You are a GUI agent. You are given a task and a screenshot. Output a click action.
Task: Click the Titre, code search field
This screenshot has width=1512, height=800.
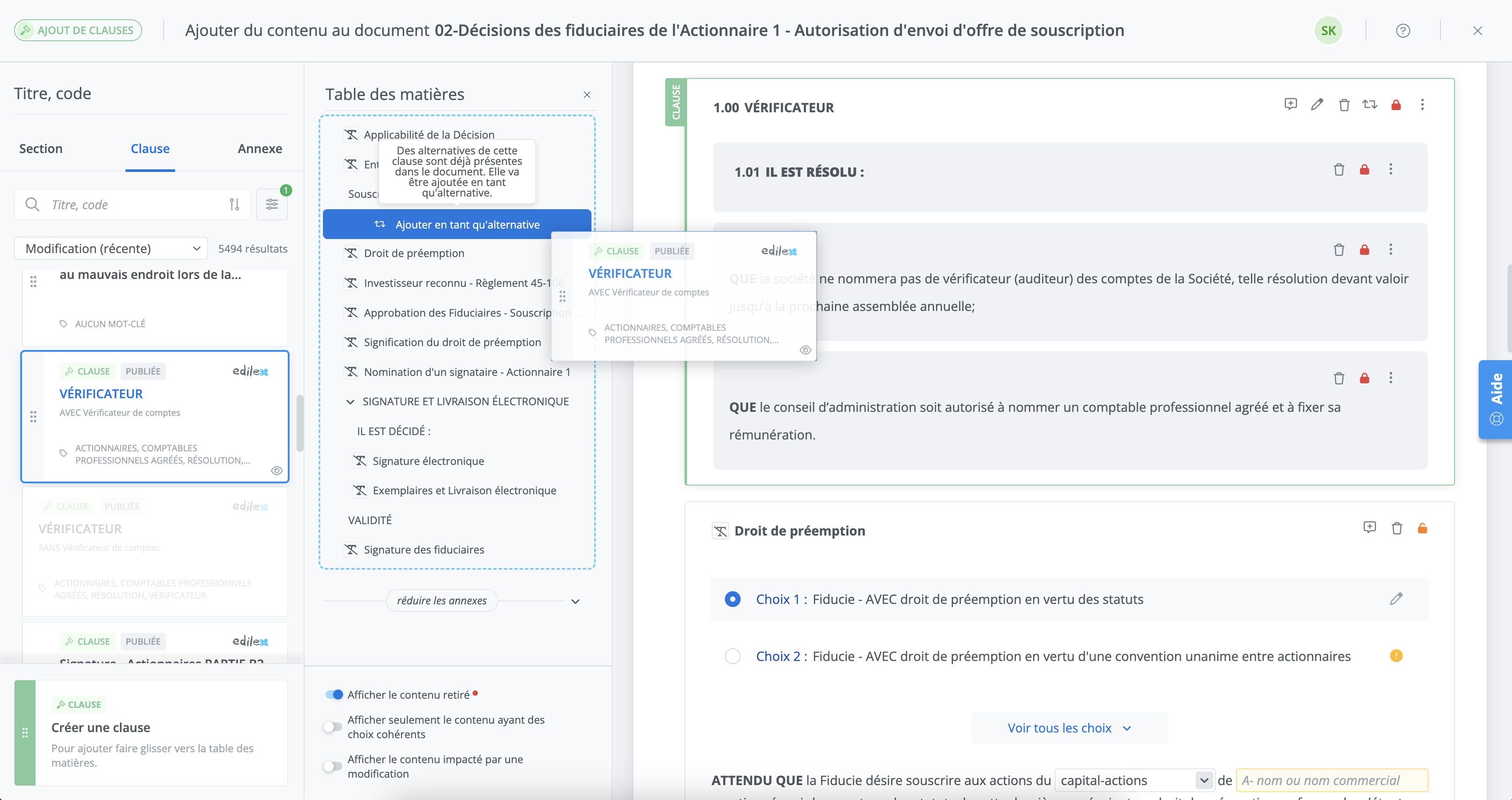pos(135,204)
